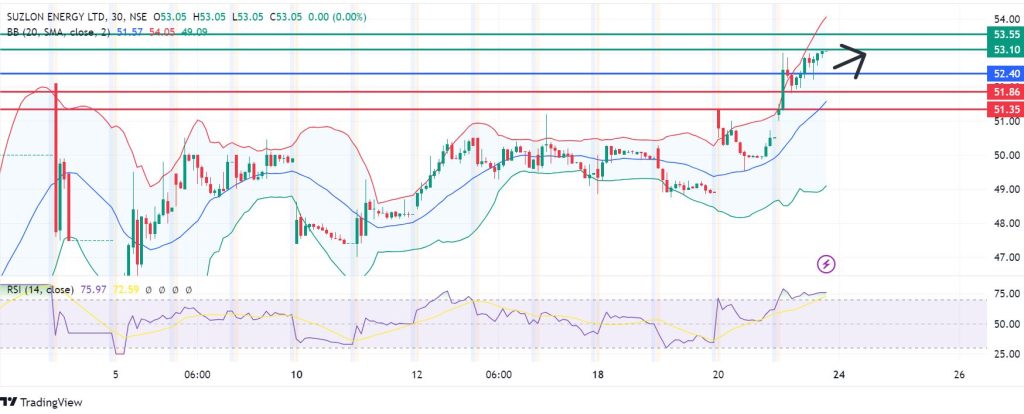
Task: Click RSI moving average value 72.59
Action: 125,289
